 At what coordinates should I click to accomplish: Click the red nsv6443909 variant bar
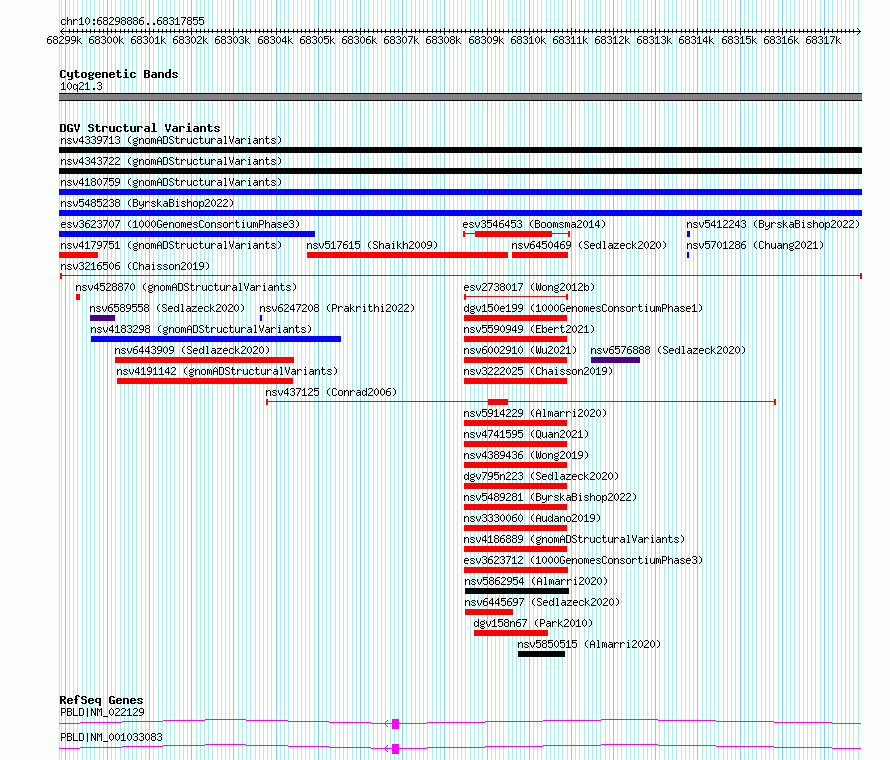(x=204, y=360)
